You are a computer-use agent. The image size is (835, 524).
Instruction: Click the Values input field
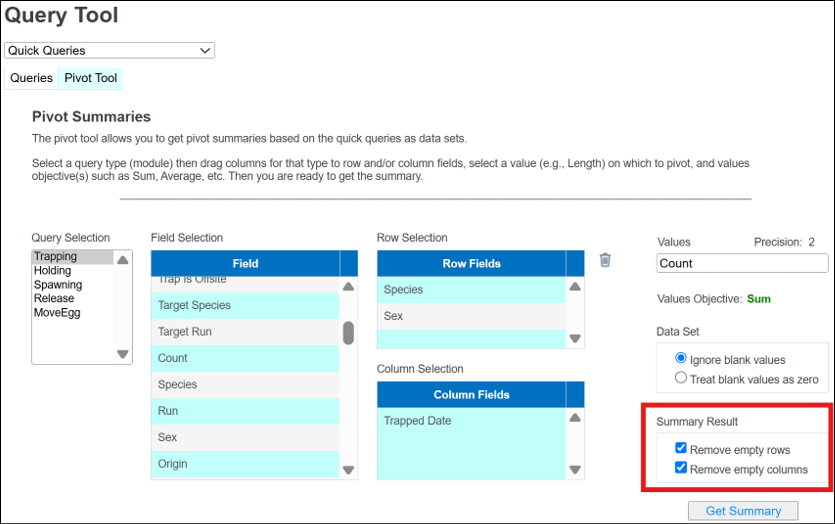742,264
